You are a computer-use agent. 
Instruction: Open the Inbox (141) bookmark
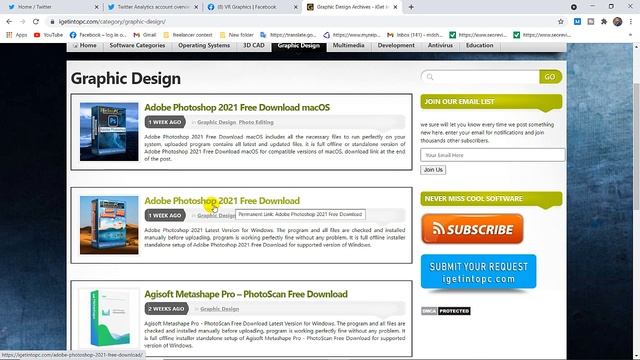tap(415, 35)
